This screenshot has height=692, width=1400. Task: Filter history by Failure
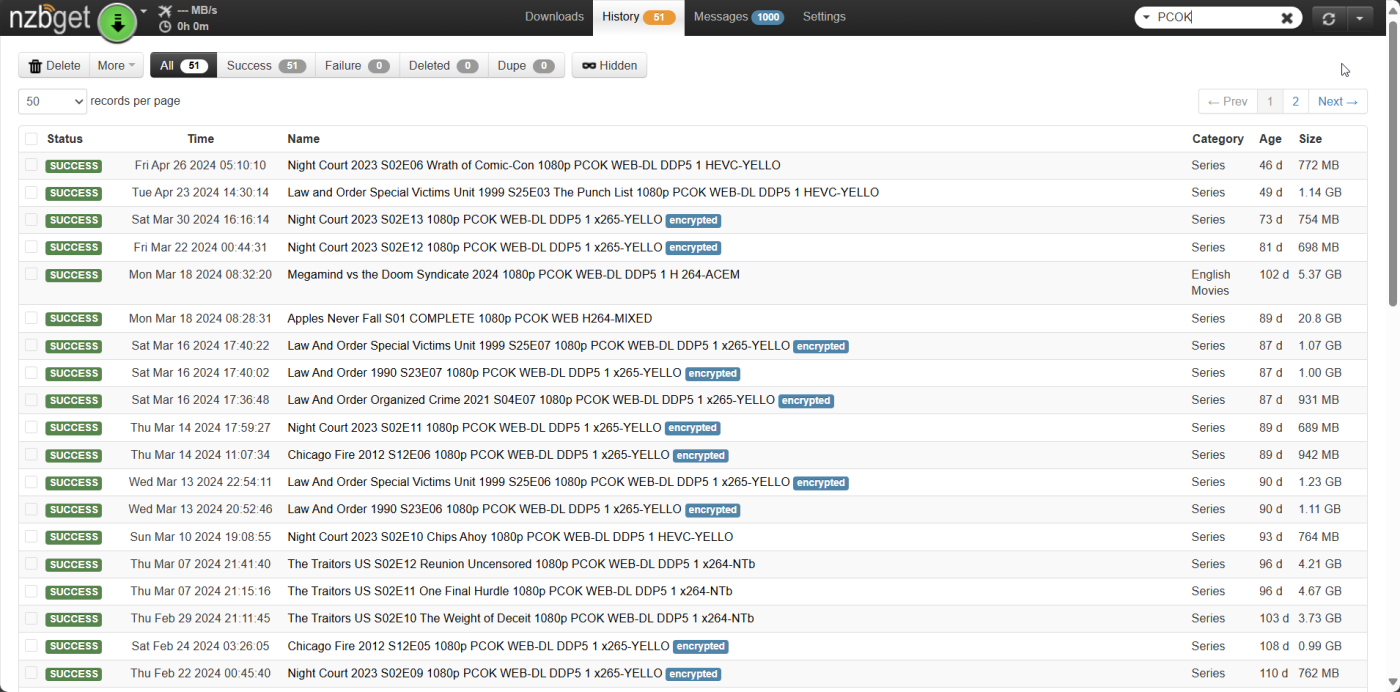[x=357, y=66]
